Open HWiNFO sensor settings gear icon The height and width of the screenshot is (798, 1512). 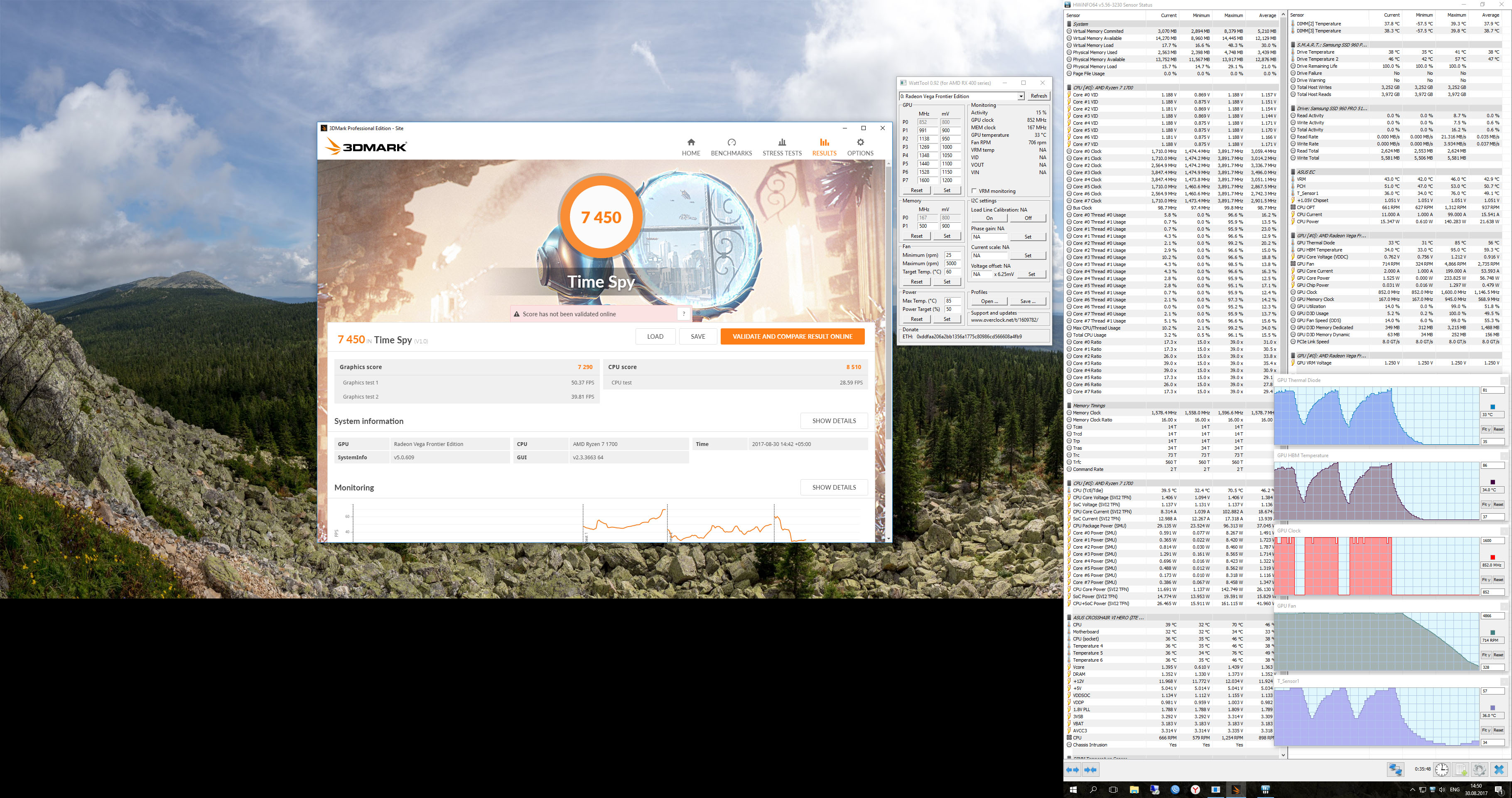[x=1479, y=769]
